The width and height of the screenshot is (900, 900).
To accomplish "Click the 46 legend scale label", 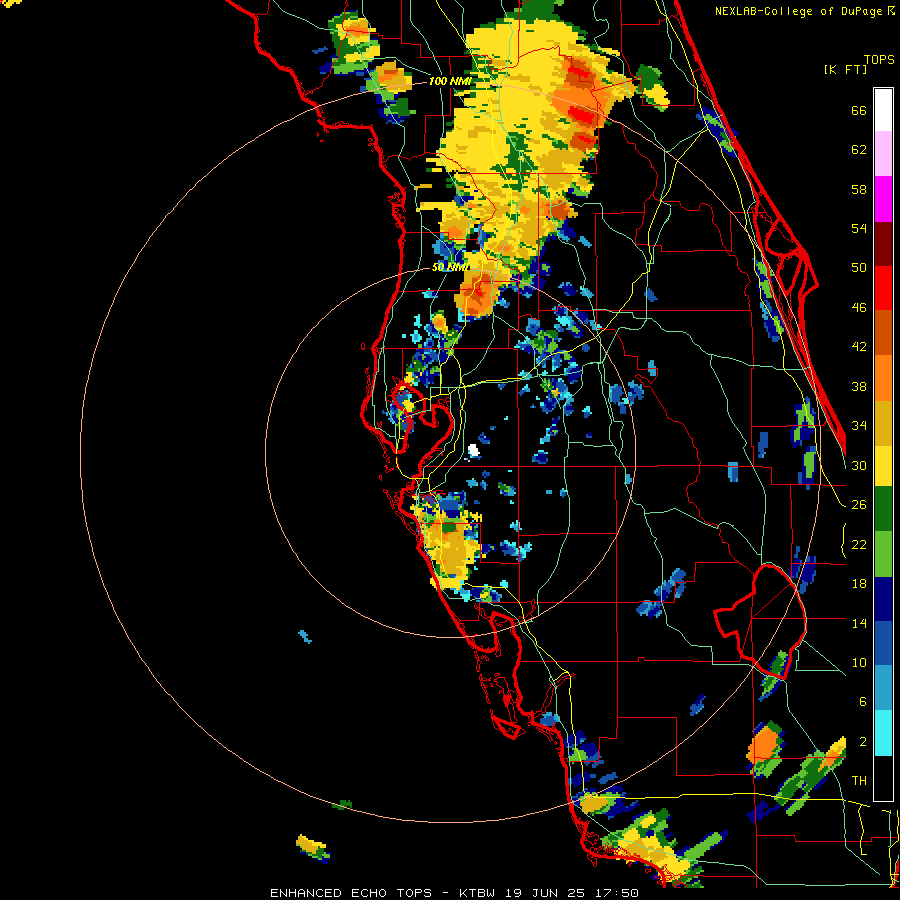I will pyautogui.click(x=859, y=308).
